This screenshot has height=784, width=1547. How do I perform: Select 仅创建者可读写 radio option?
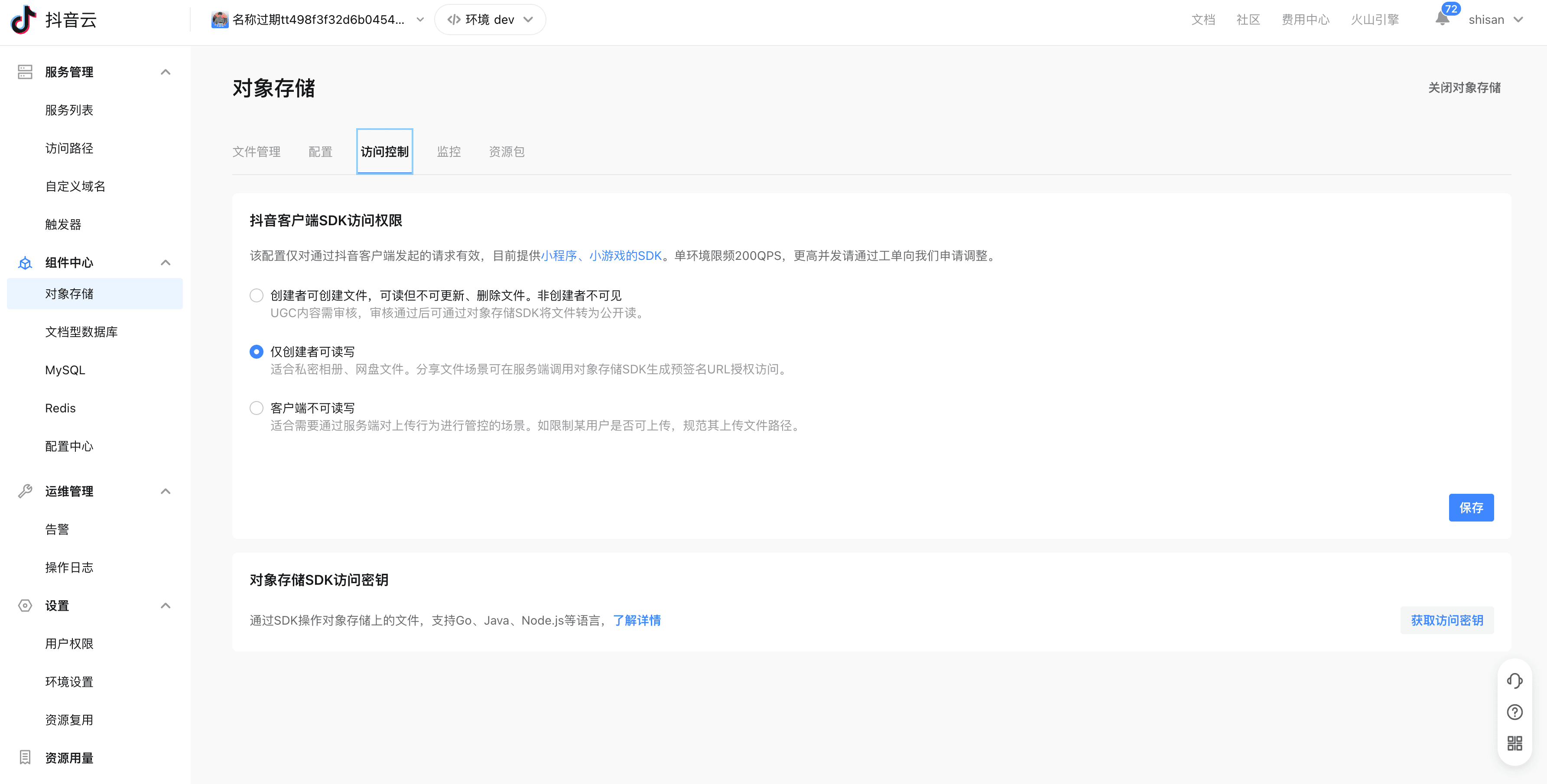(257, 352)
